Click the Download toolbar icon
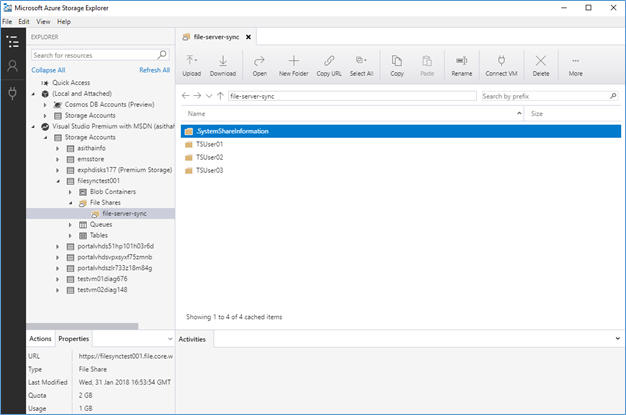Viewport: 626px width, 415px height. coord(223,66)
